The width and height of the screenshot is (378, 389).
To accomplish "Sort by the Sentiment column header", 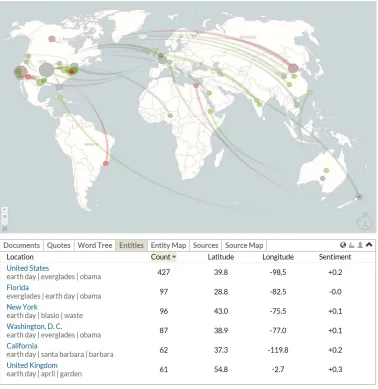I will [335, 257].
